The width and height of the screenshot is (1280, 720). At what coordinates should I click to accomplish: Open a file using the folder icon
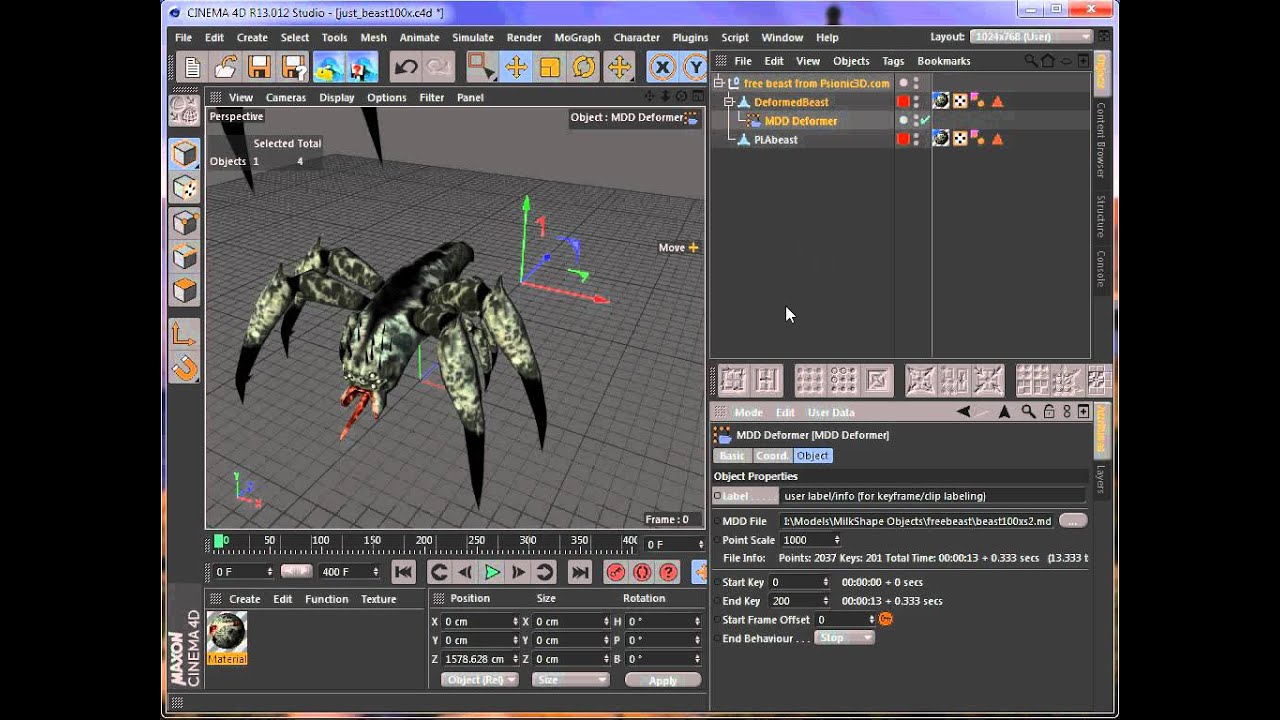[x=226, y=67]
